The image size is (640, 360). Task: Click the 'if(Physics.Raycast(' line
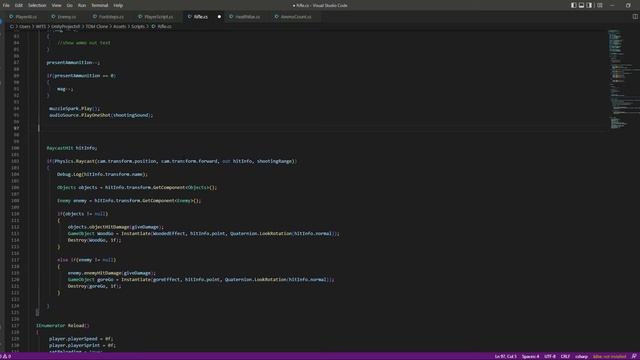point(172,161)
